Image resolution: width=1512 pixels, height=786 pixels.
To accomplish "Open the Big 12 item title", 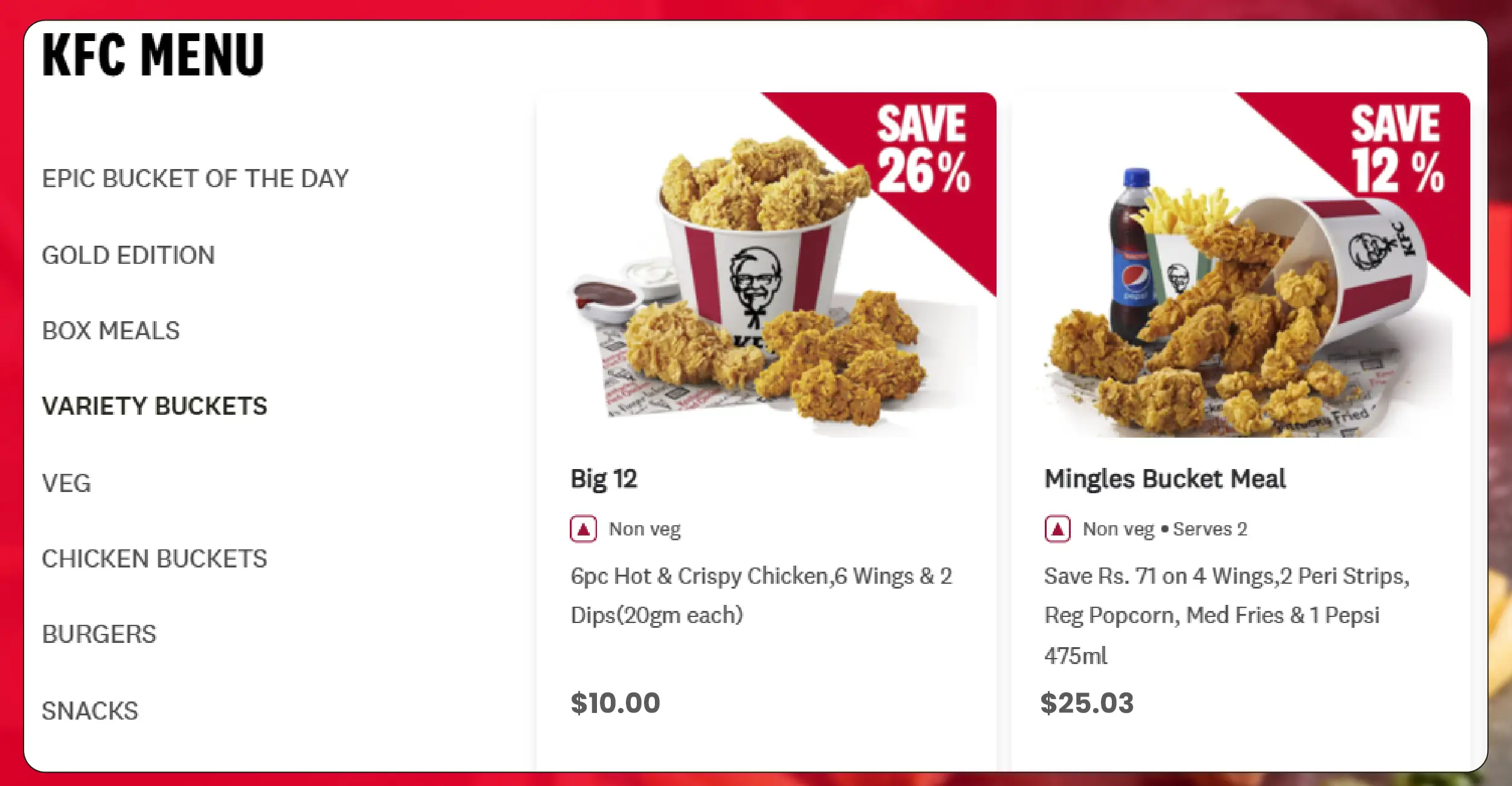I will point(604,479).
